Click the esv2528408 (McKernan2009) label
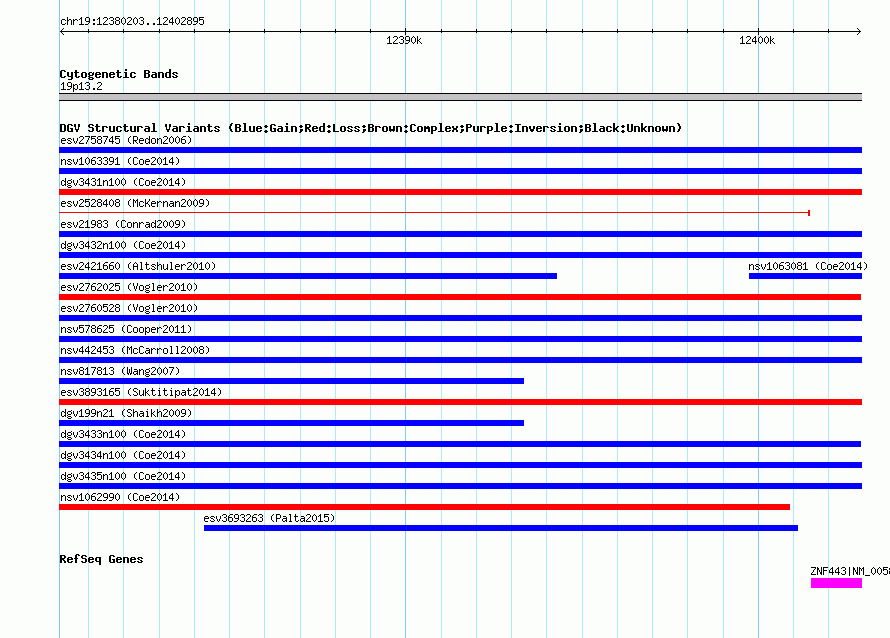 [135, 203]
